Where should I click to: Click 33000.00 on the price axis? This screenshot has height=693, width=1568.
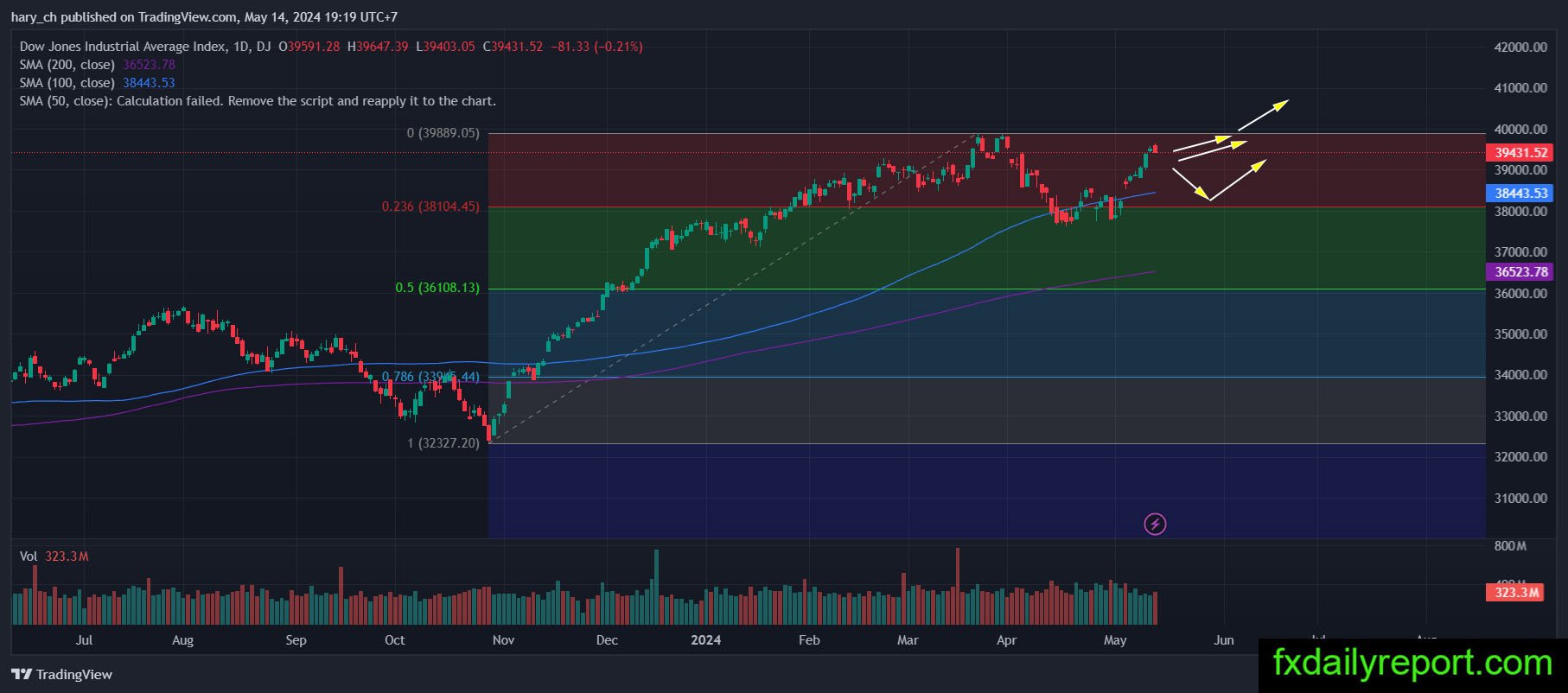click(x=1520, y=416)
